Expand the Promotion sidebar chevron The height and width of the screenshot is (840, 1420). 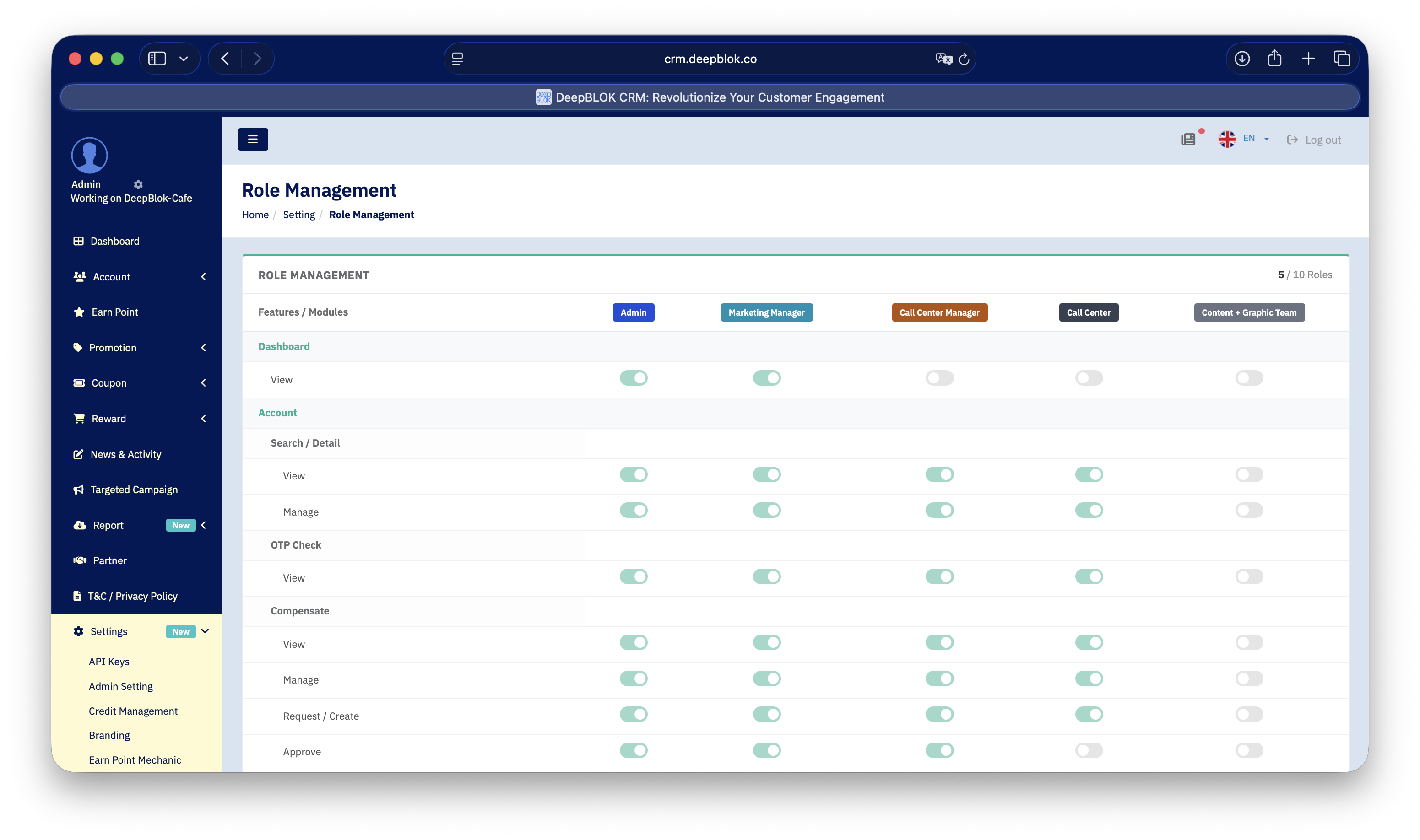coord(203,348)
